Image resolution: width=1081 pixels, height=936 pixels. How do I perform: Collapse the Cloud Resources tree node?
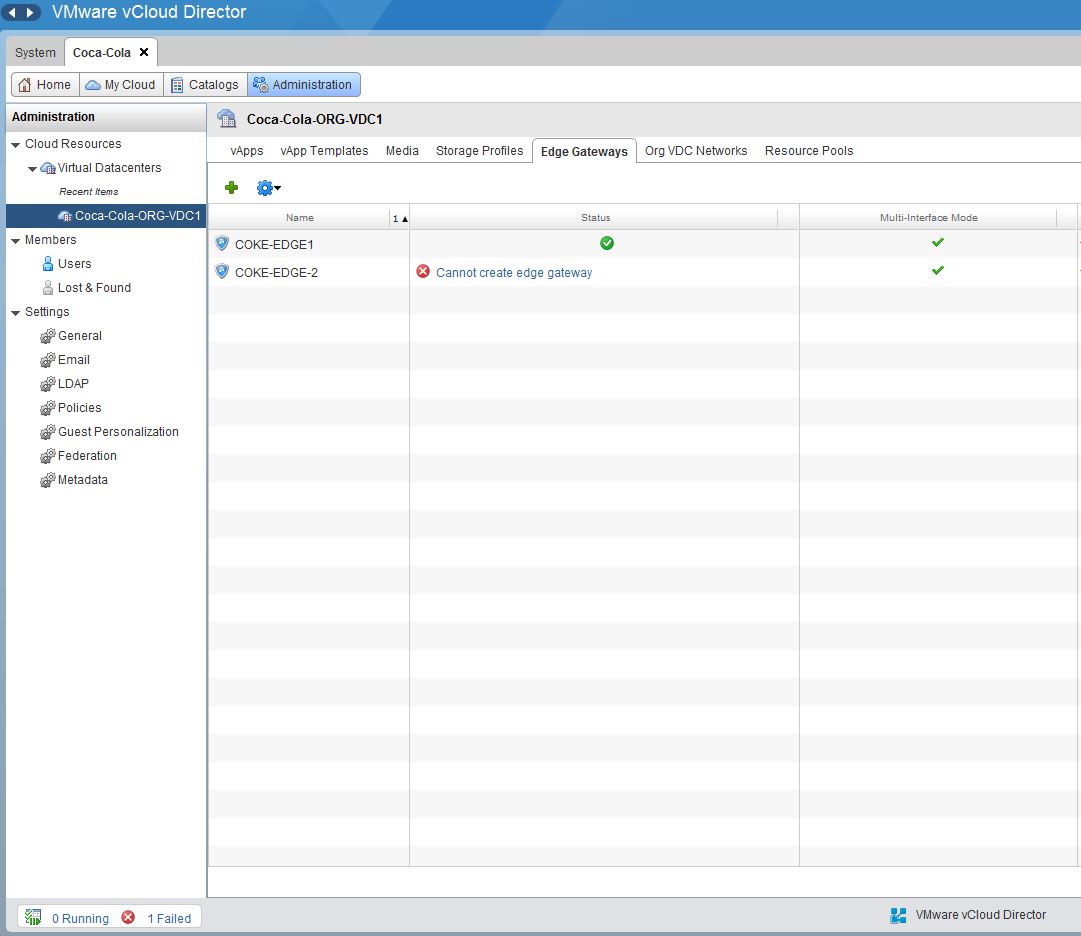[x=15, y=145]
